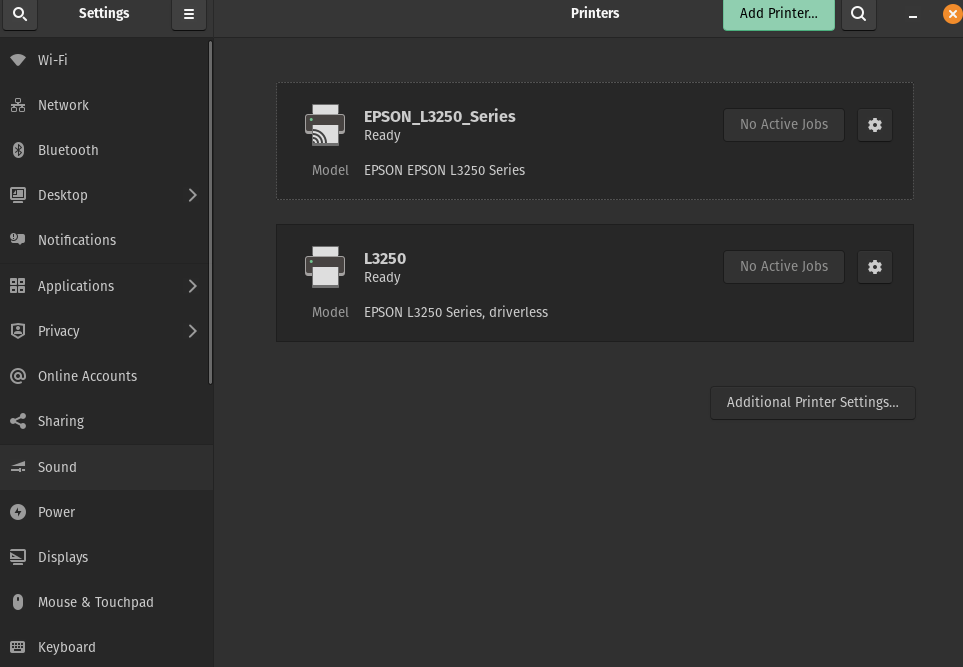This screenshot has width=963, height=667.
Task: Click the Model label in L3250 card
Action: [330, 312]
